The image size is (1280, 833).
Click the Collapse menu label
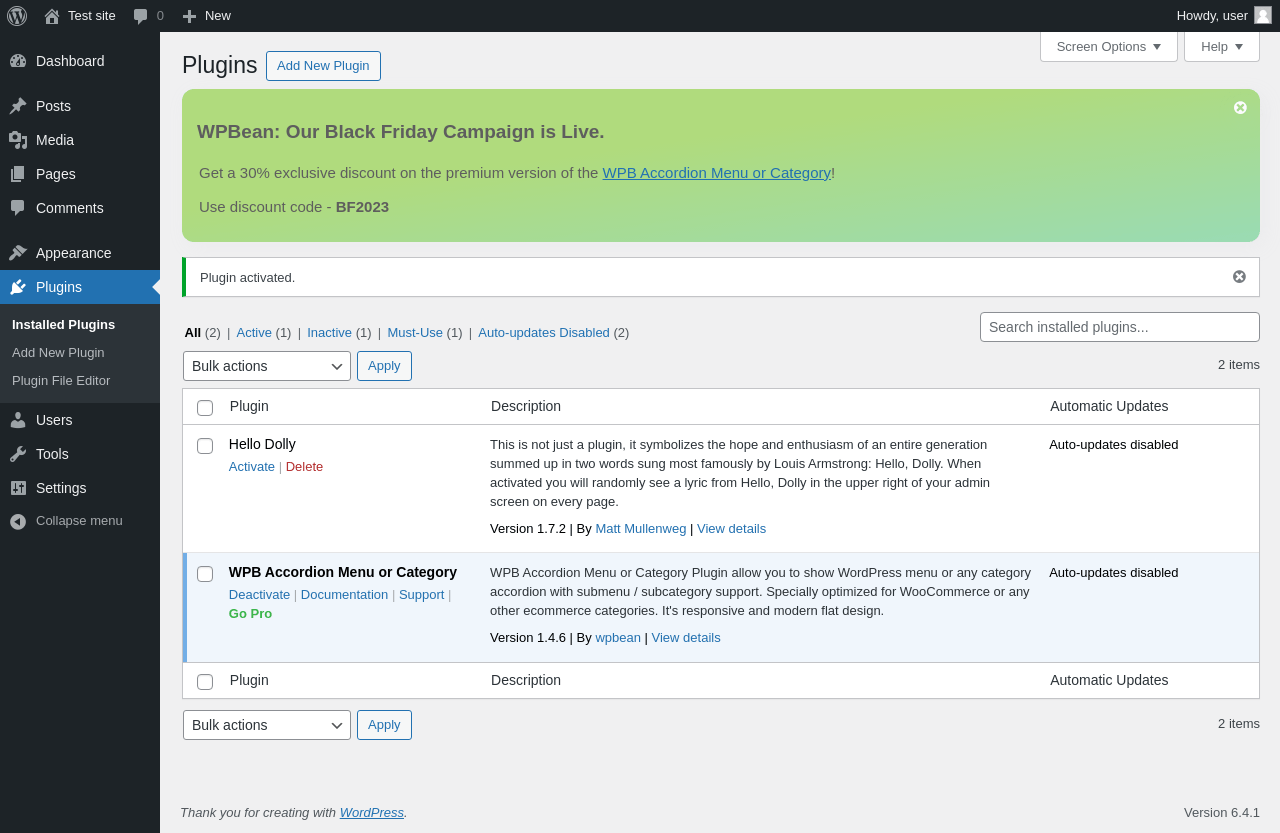[x=79, y=521]
